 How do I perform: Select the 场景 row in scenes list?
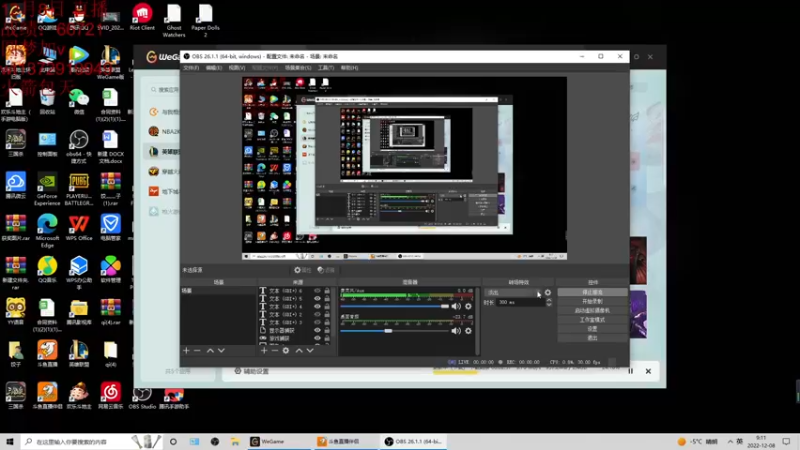tap(218, 291)
